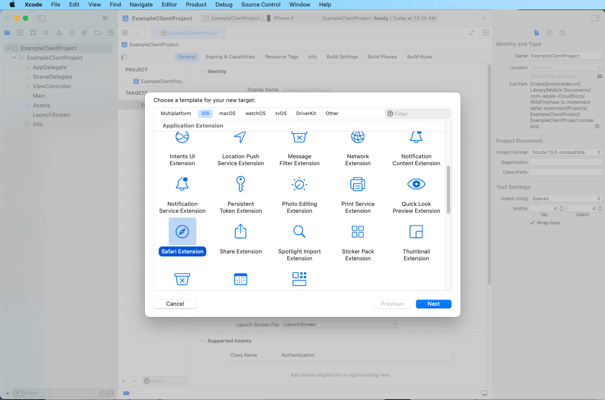
Task: Open the Build Settings tab
Action: point(342,57)
